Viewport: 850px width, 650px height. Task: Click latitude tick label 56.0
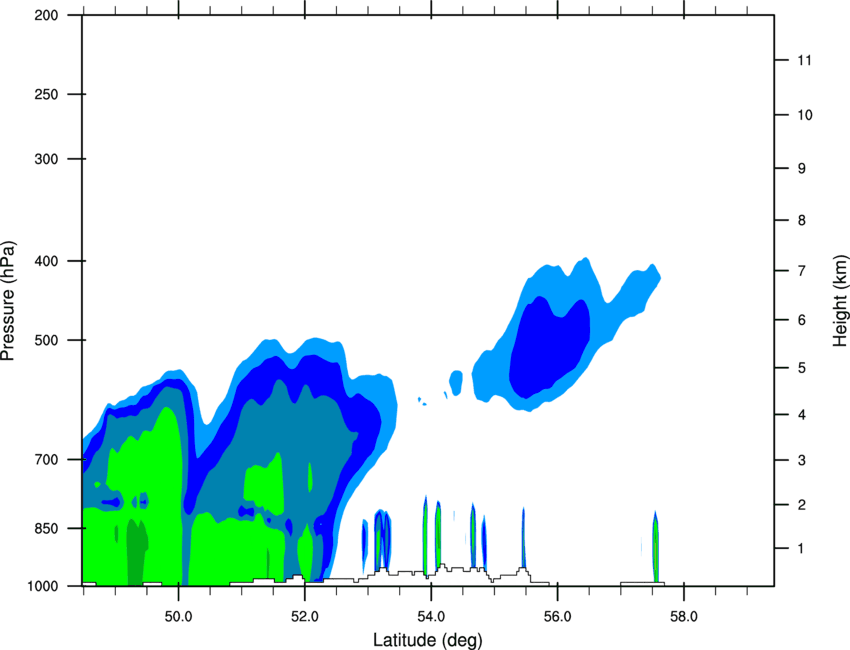pyautogui.click(x=558, y=617)
